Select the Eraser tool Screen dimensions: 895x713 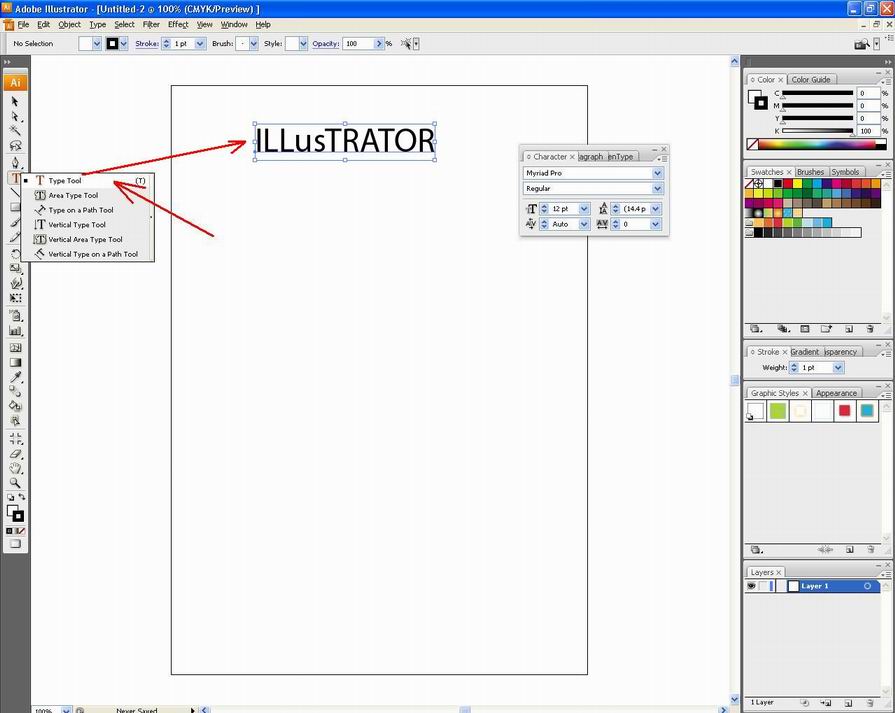(x=15, y=454)
